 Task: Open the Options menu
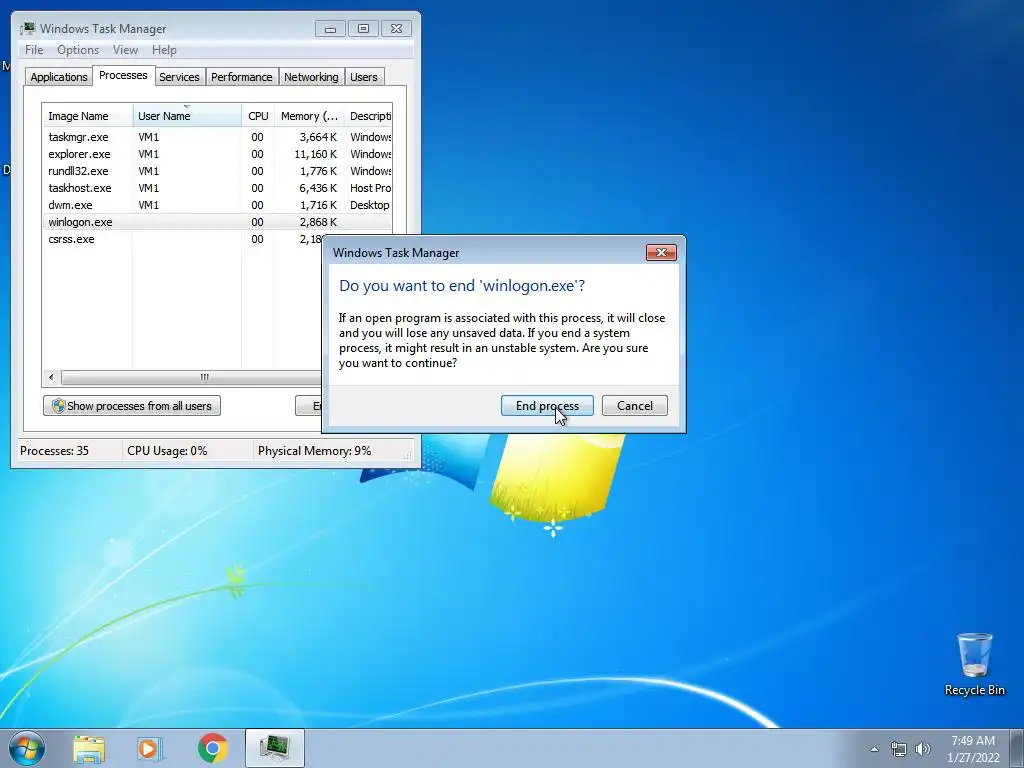click(78, 50)
